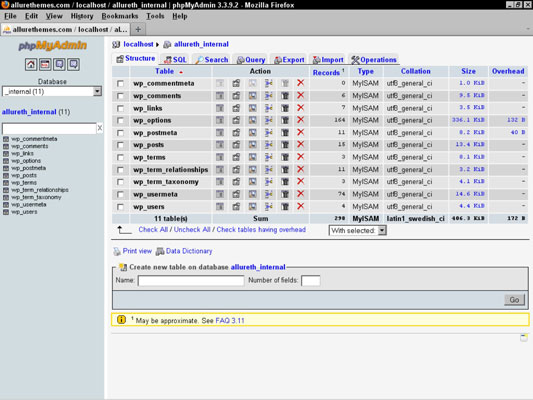Drop wp_posts table red X

coord(300,144)
